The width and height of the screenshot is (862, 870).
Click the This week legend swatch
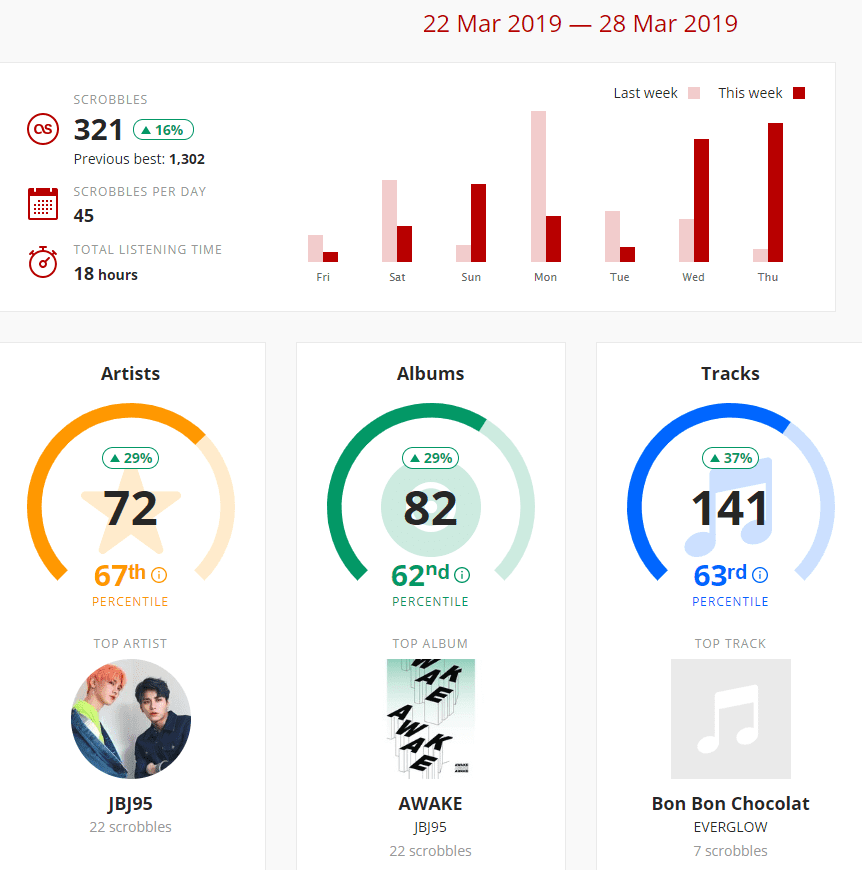tap(799, 93)
